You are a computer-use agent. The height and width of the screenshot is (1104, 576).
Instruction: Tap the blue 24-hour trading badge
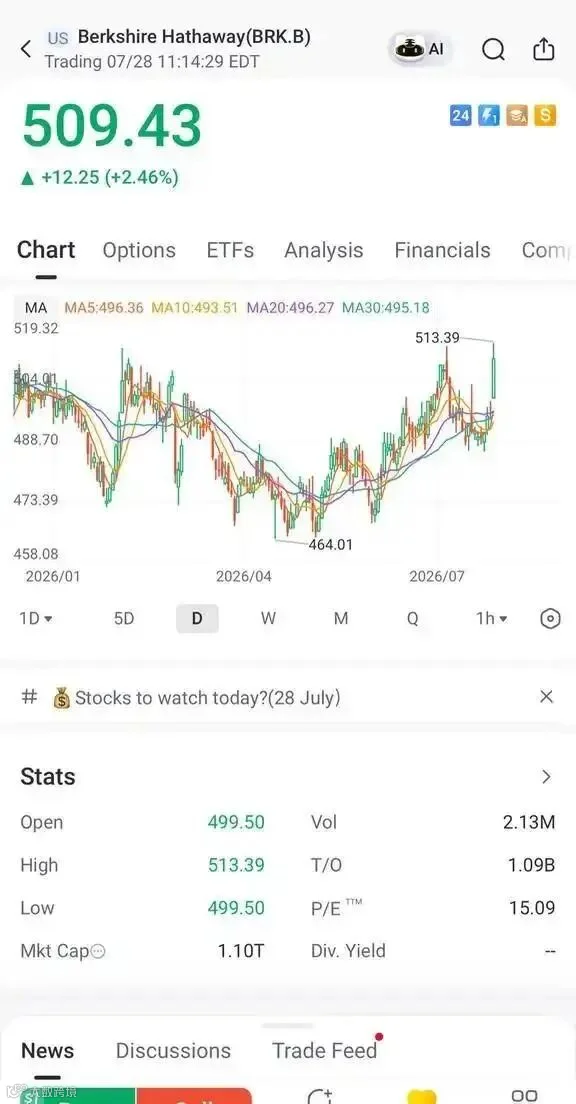460,115
